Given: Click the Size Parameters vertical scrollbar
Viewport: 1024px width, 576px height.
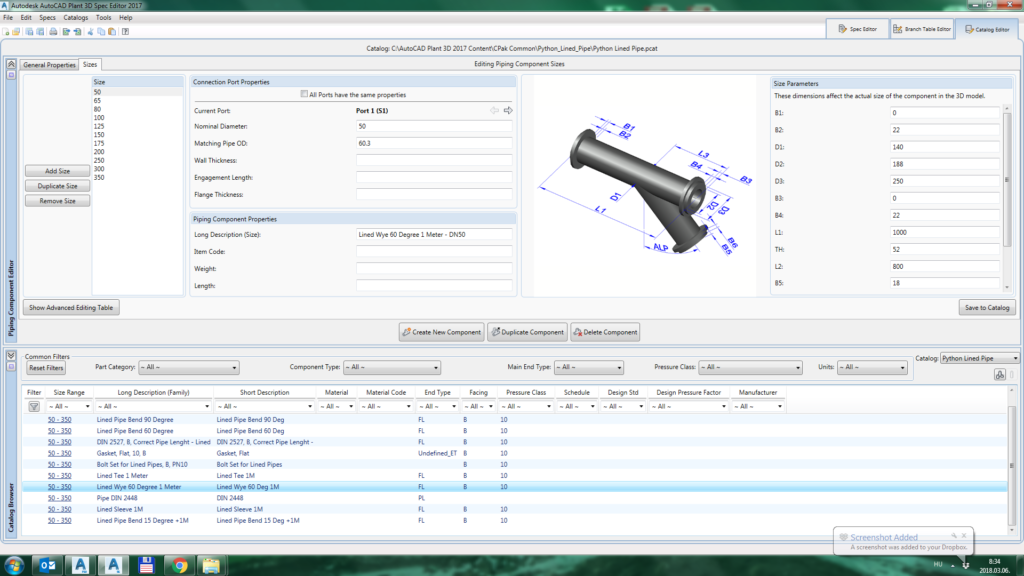Looking at the screenshot, I should click(x=1007, y=180).
